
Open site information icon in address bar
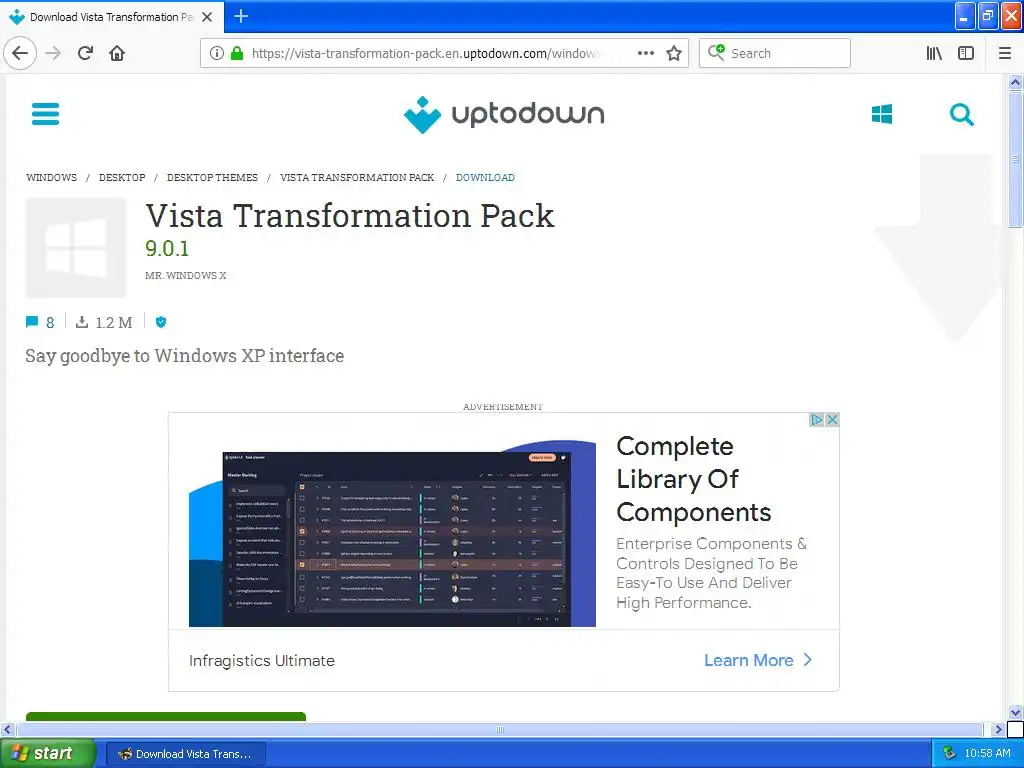pyautogui.click(x=217, y=53)
